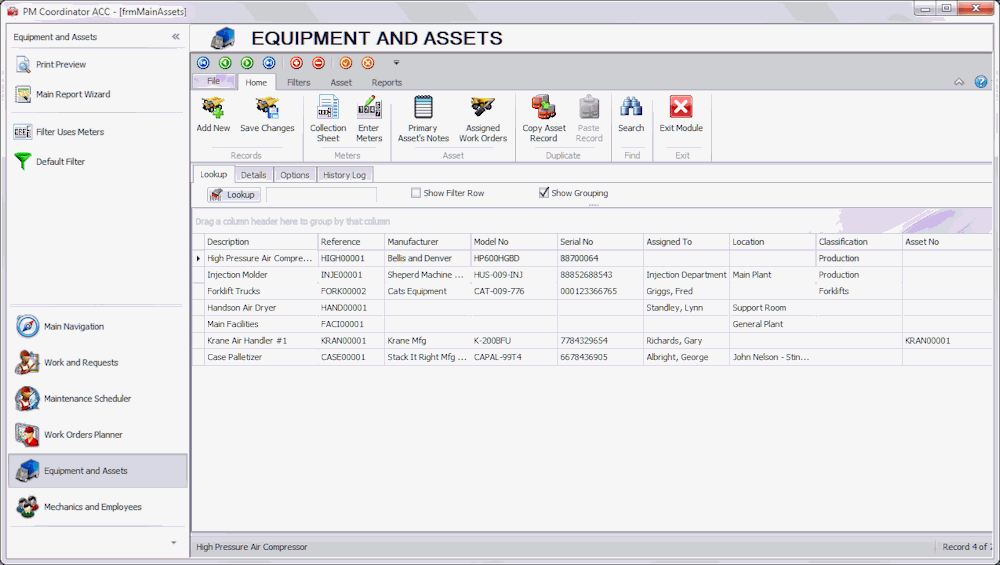
Task: Uncheck the Show Grouping checkbox
Action: coord(544,193)
